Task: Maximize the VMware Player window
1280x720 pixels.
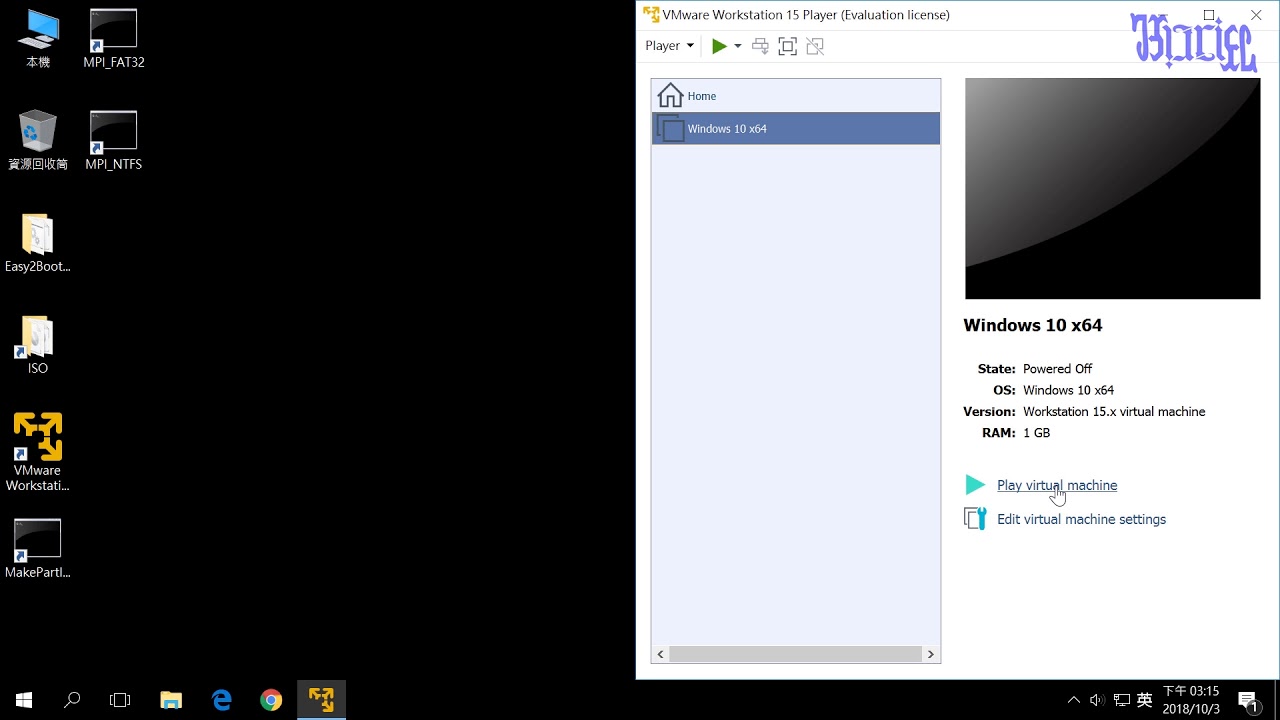Action: (1209, 15)
